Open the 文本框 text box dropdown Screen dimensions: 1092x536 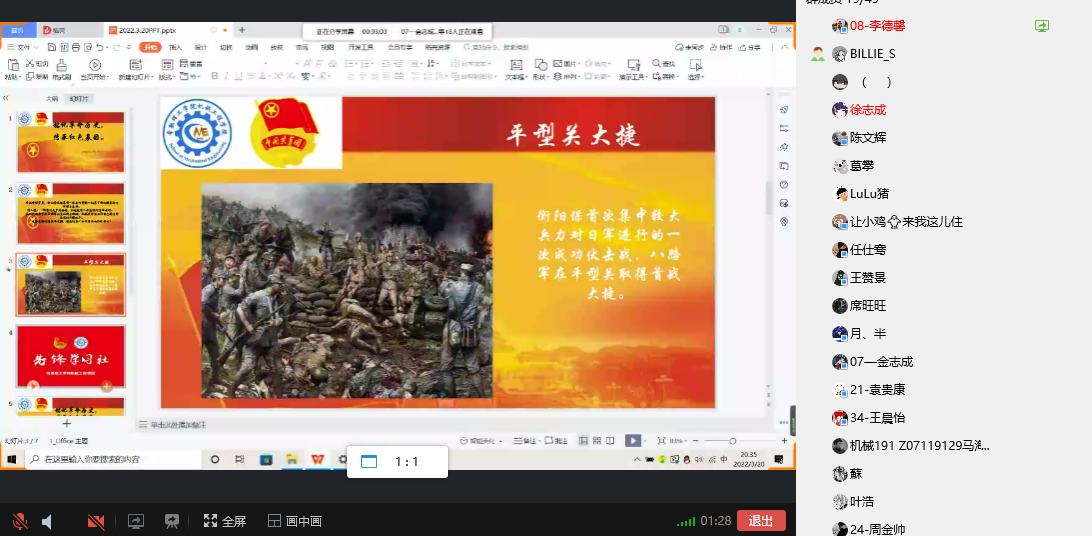pyautogui.click(x=516, y=77)
